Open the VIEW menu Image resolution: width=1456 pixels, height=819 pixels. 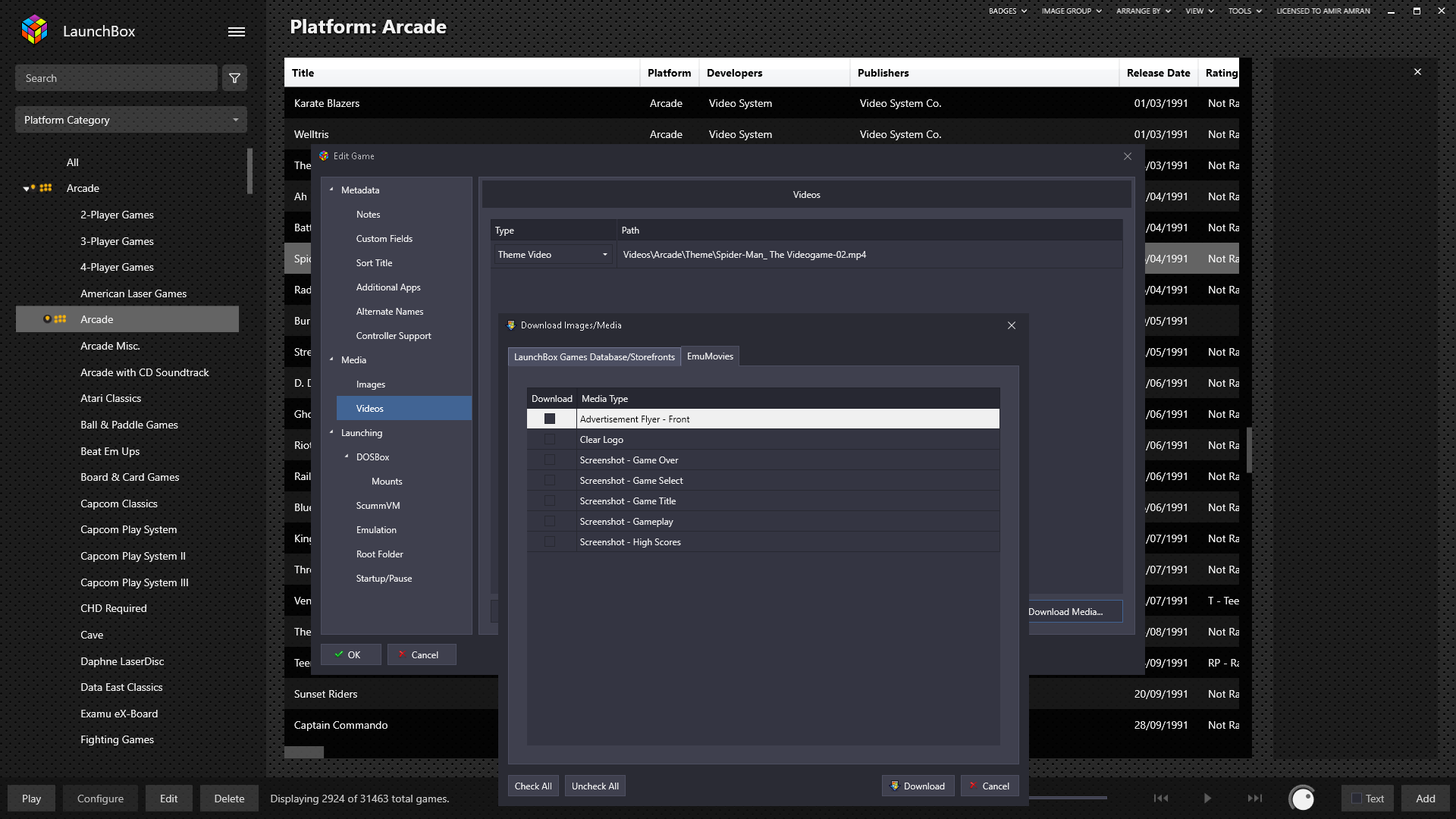[1200, 11]
